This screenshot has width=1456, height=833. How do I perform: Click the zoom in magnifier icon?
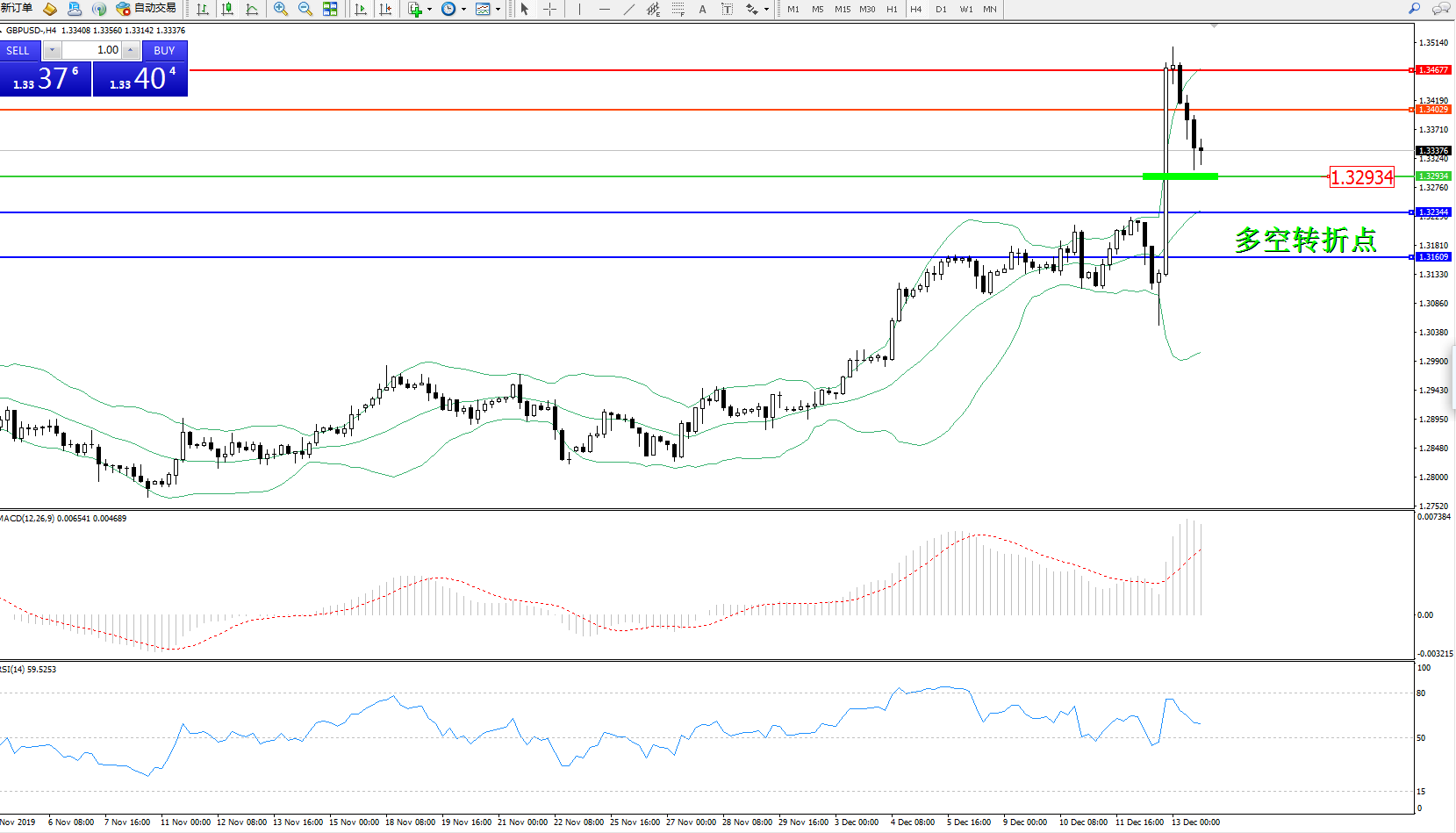tap(281, 9)
